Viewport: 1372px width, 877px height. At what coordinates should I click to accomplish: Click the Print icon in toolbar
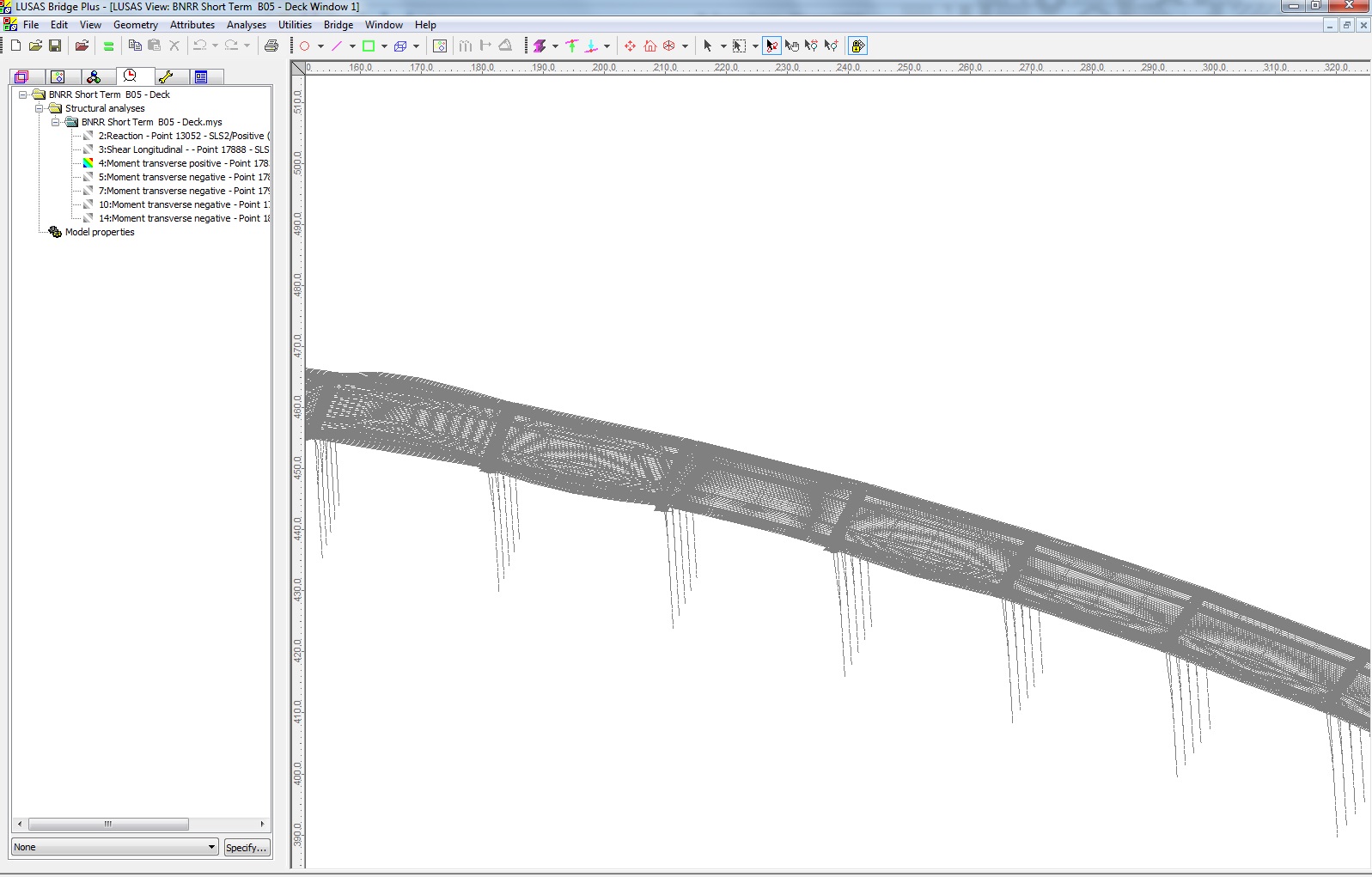pyautogui.click(x=271, y=46)
